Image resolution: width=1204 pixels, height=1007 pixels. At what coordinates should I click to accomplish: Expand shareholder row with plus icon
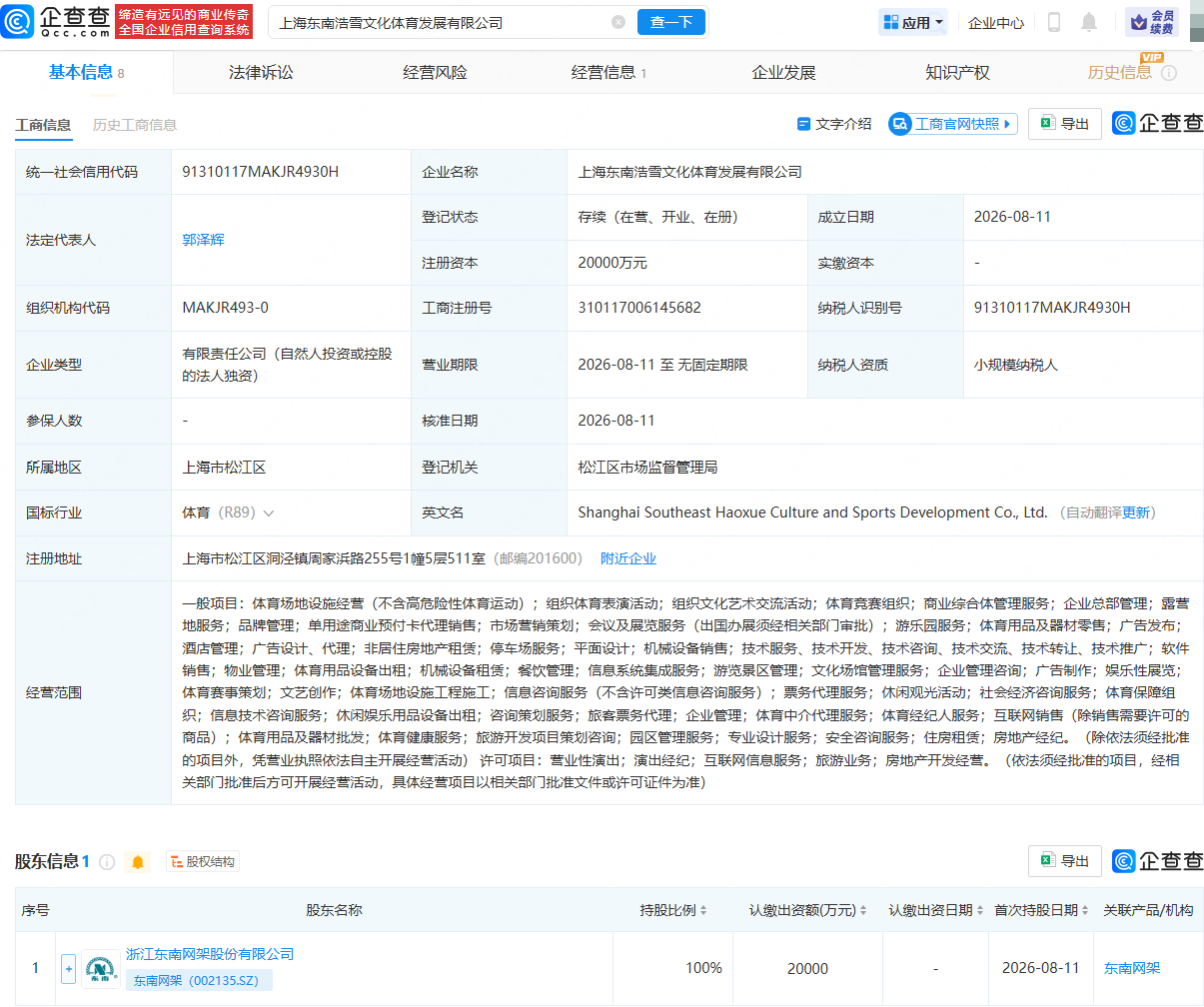point(68,968)
